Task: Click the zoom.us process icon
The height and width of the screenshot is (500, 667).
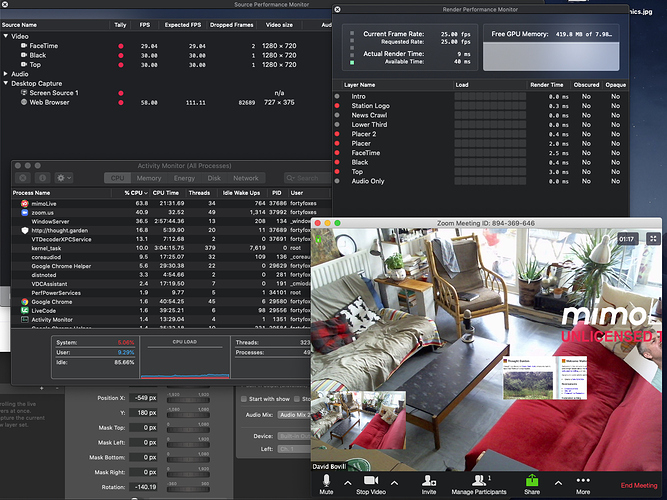Action: coord(25,212)
